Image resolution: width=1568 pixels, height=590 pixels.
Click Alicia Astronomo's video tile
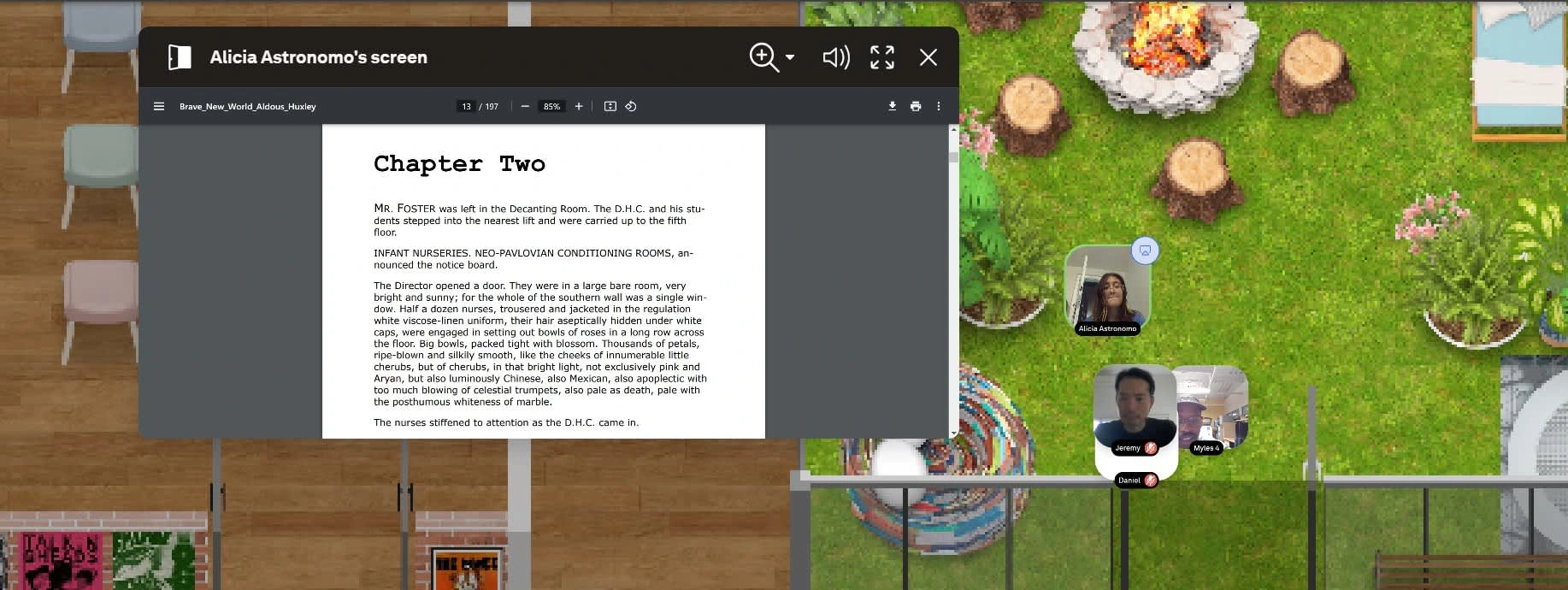tap(1107, 289)
